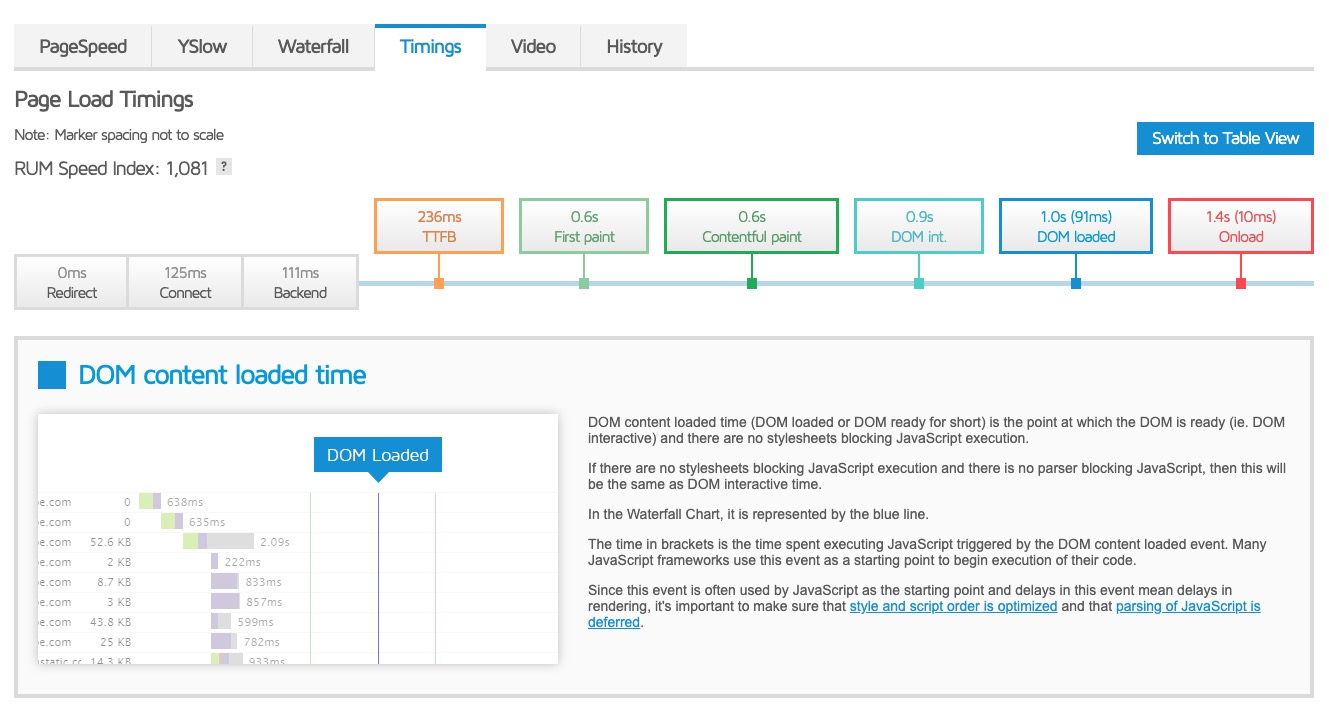
Task: Go to the Video tab
Action: click(x=533, y=46)
